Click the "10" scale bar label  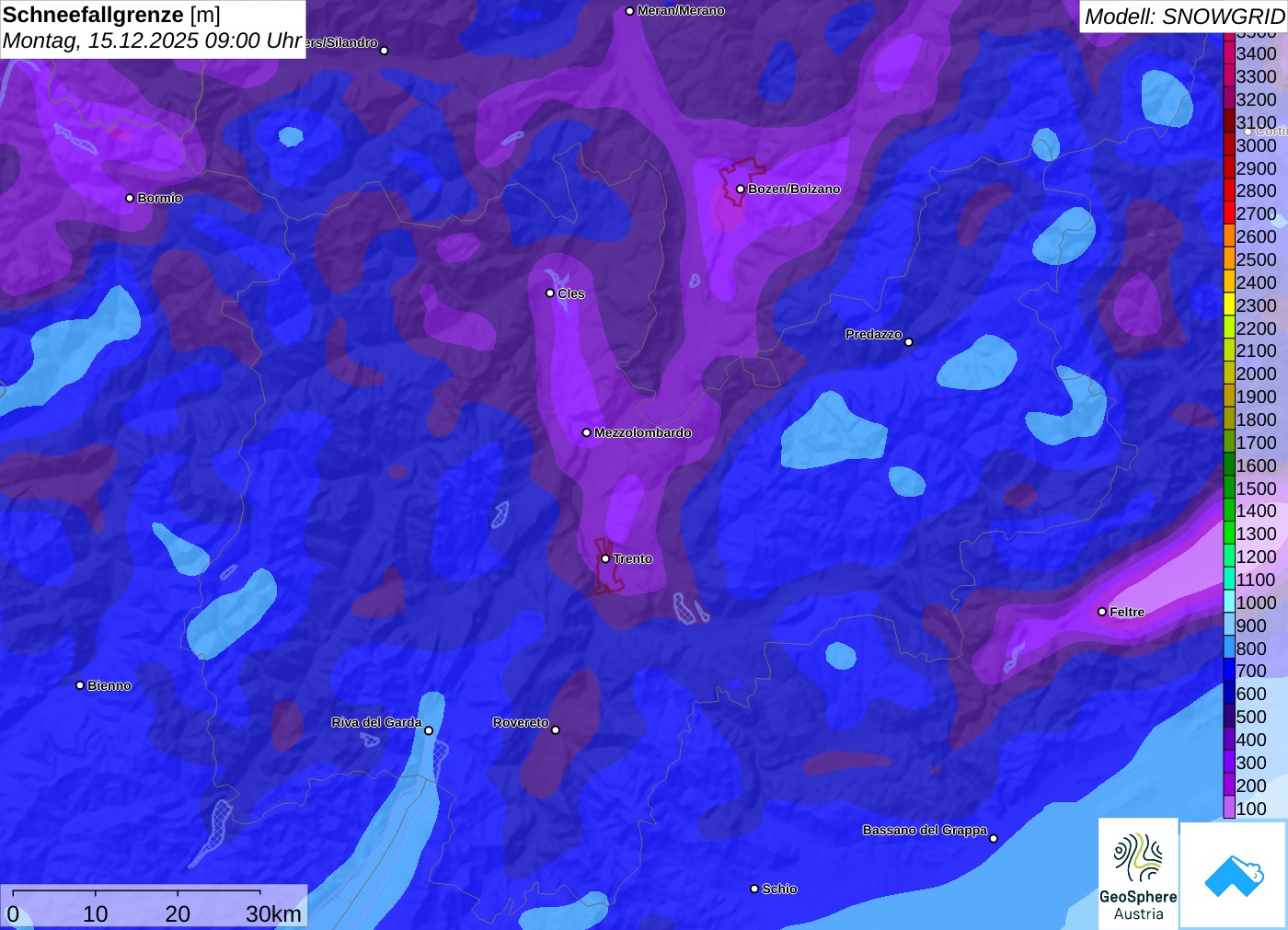point(96,913)
